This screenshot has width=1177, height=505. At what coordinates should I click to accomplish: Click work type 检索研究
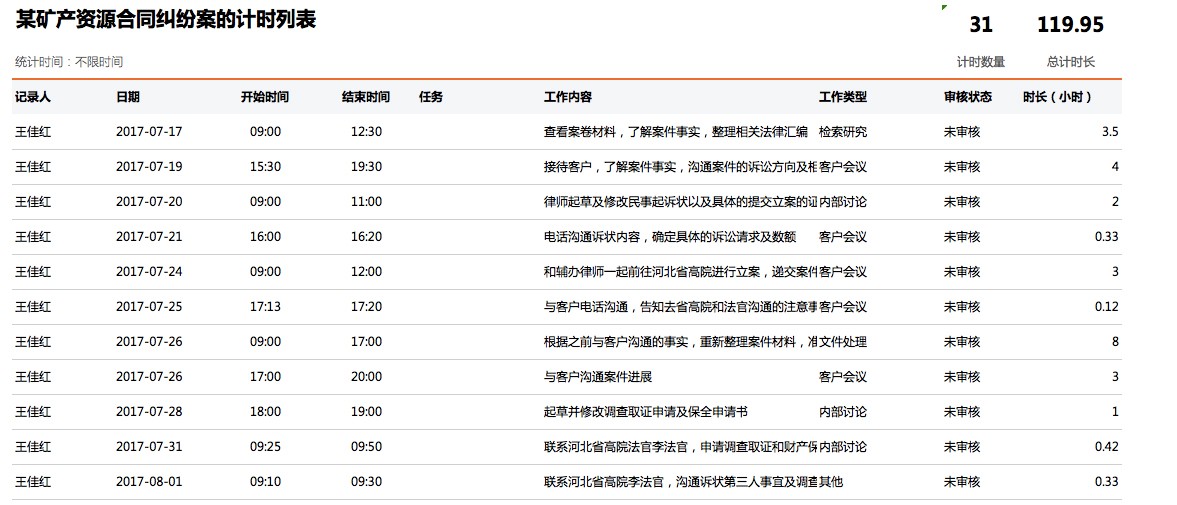(x=843, y=132)
